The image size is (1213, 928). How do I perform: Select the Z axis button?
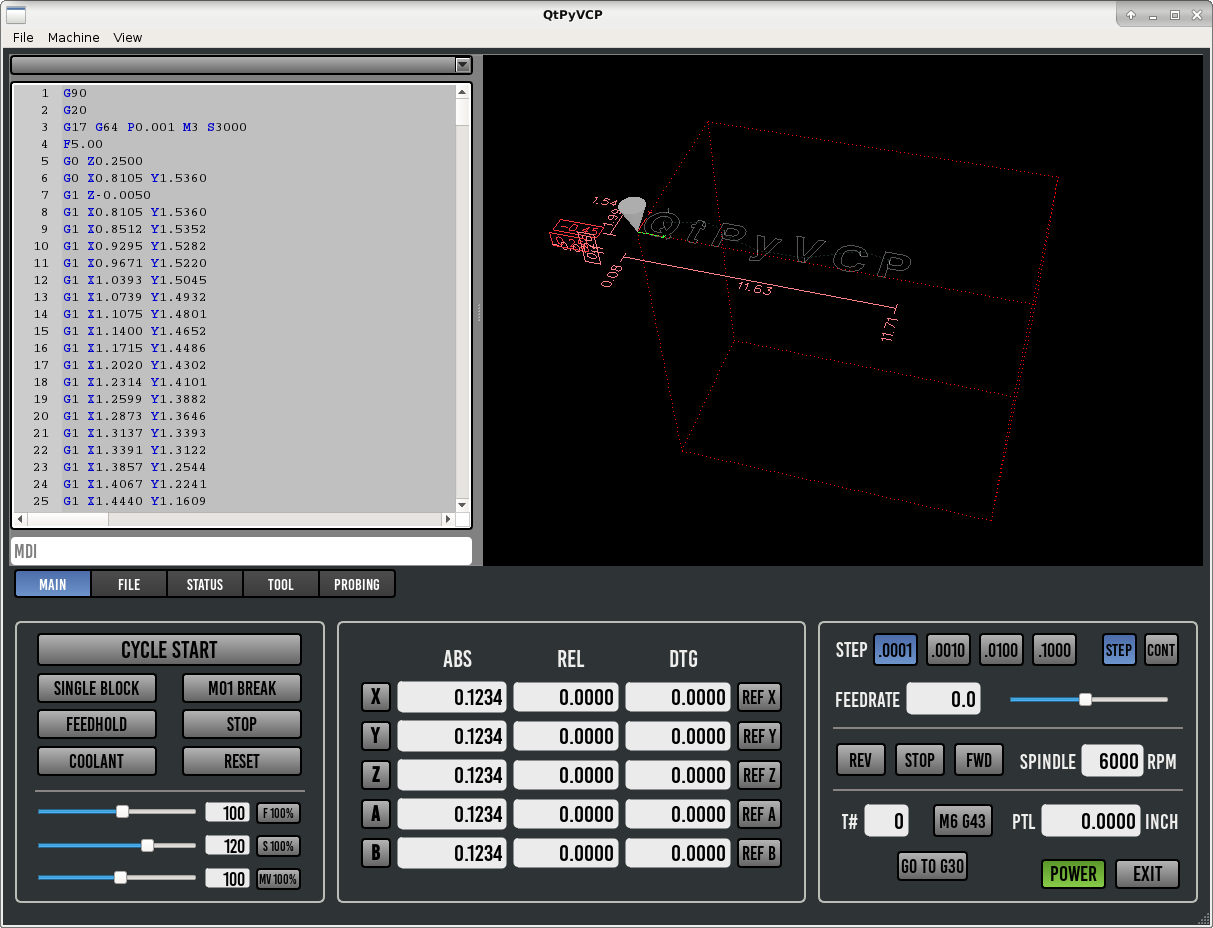376,775
